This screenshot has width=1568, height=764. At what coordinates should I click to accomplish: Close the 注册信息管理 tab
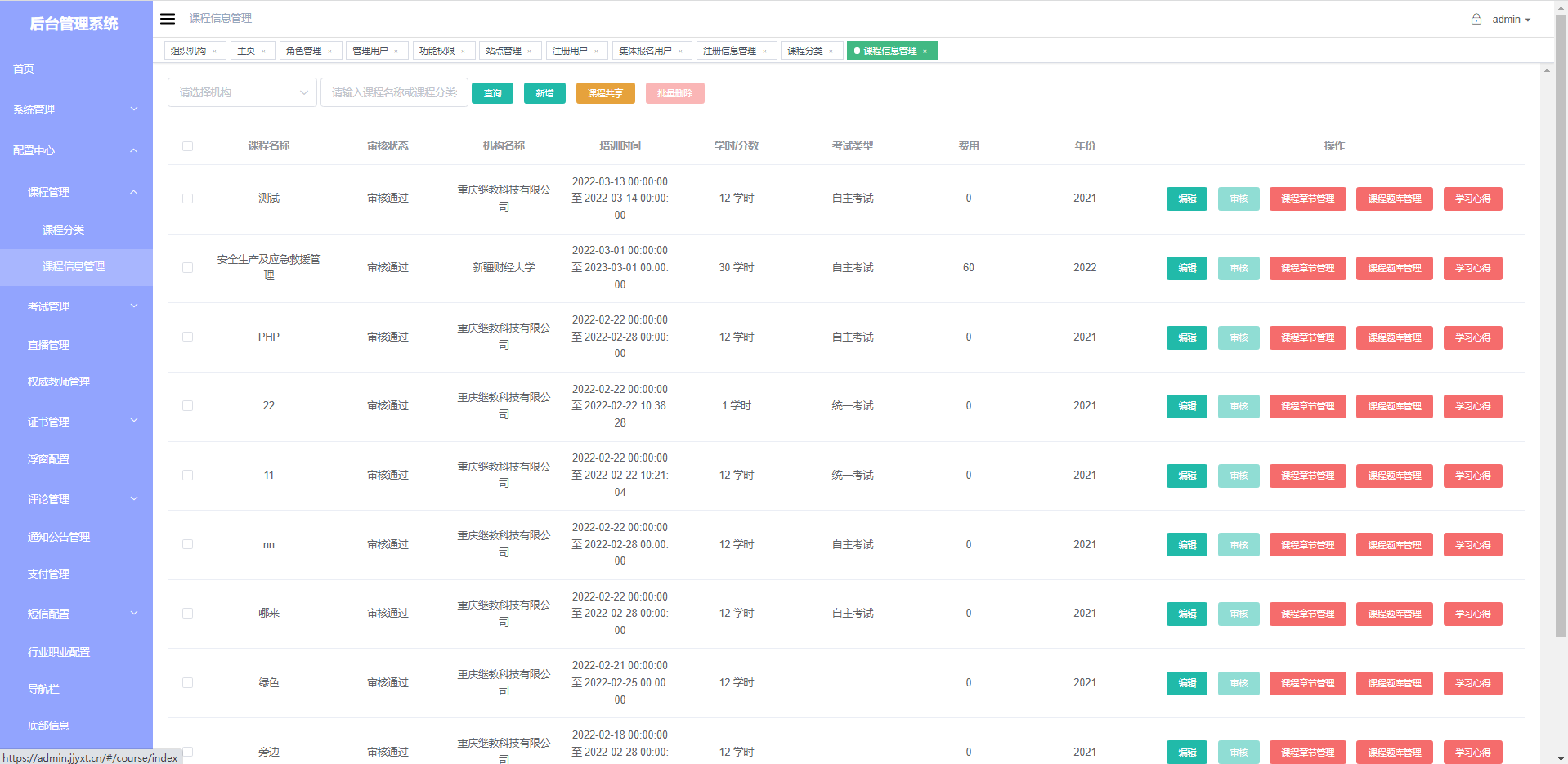click(765, 51)
